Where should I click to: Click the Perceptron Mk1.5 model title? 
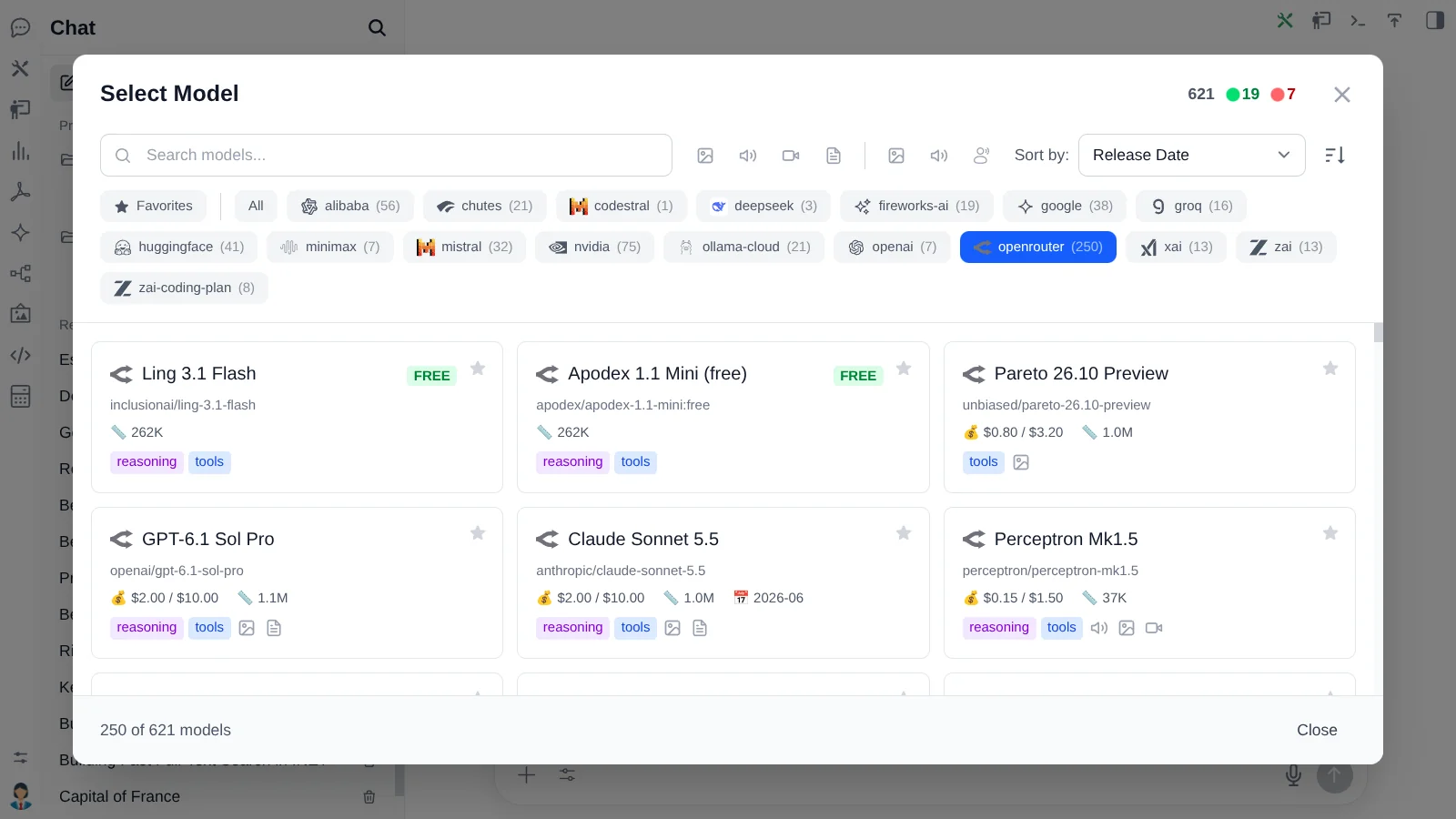pyautogui.click(x=1066, y=539)
